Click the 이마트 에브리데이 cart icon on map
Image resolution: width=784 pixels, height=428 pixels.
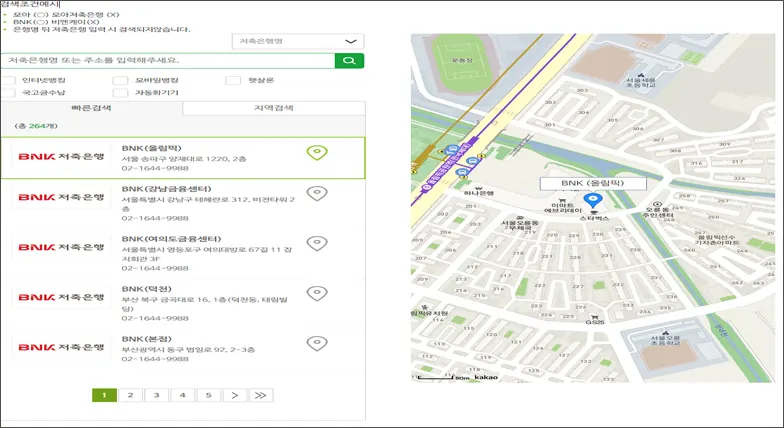pos(562,200)
